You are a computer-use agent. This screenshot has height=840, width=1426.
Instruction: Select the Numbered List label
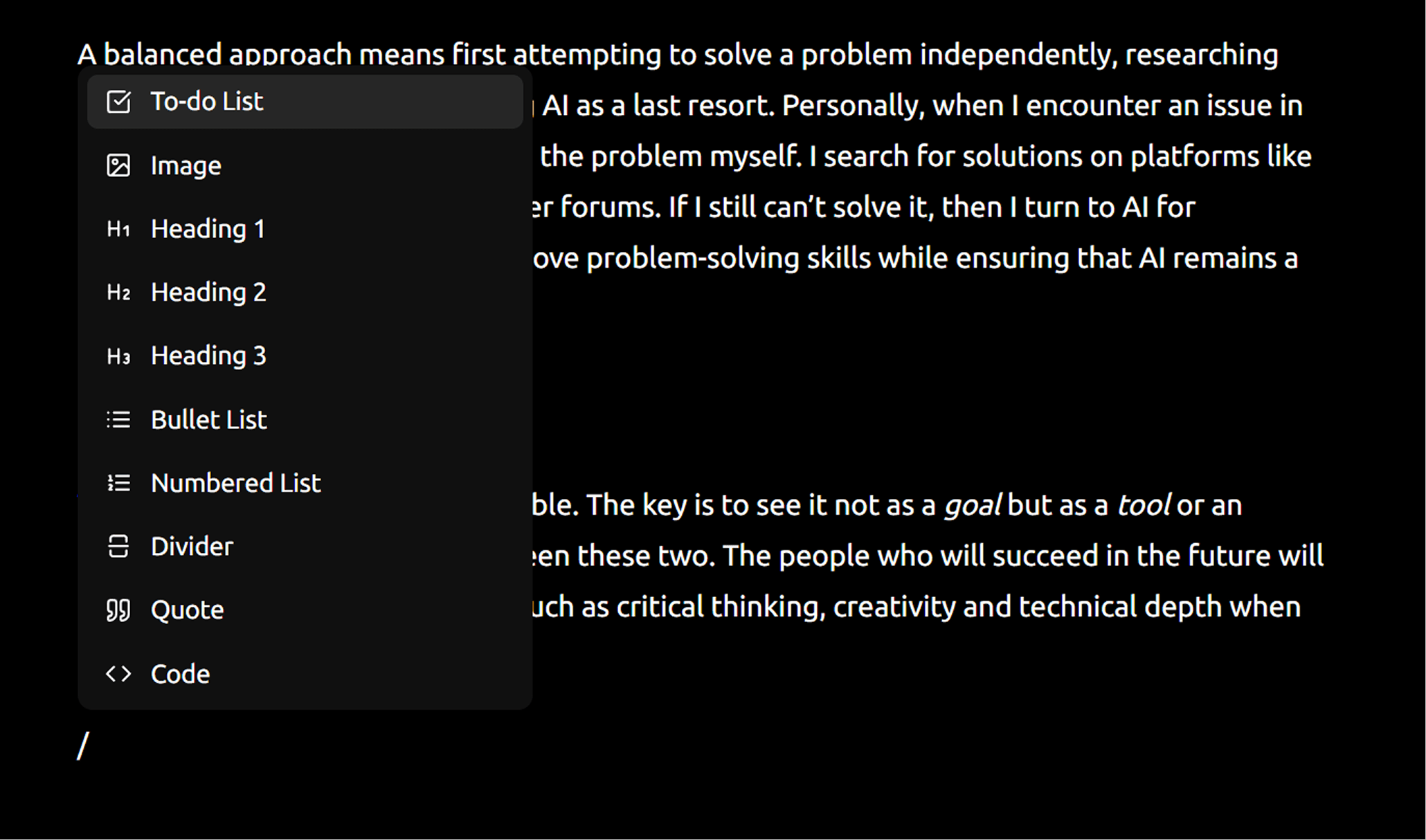tap(236, 483)
